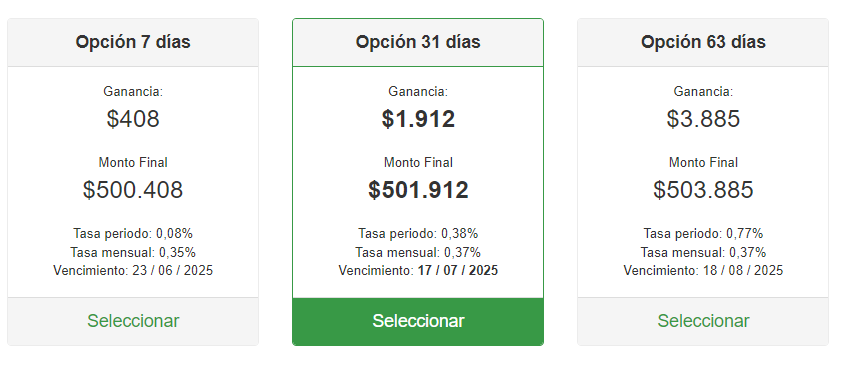Click the Opción 63 días header
This screenshot has width=856, height=368.
(x=703, y=42)
